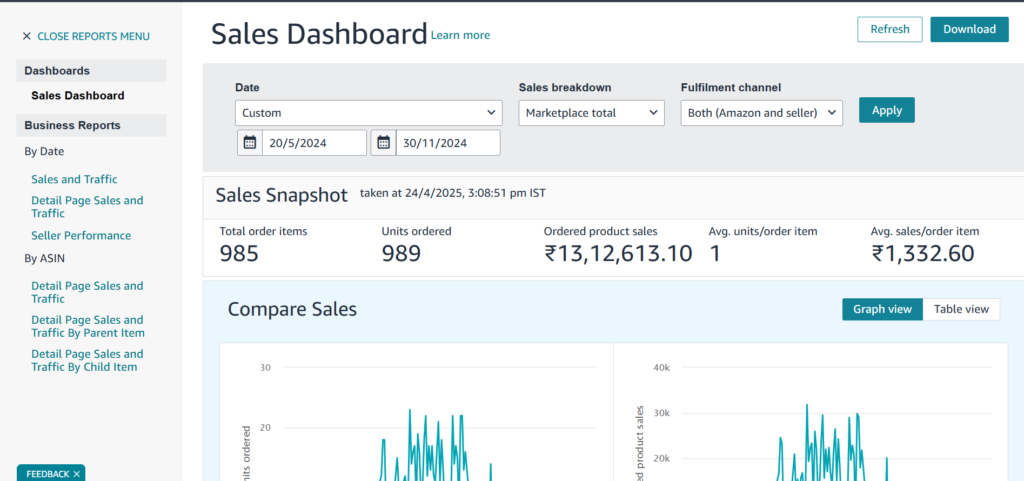1024x481 pixels.
Task: Click the Avg. units/order item value 1
Action: [714, 253]
